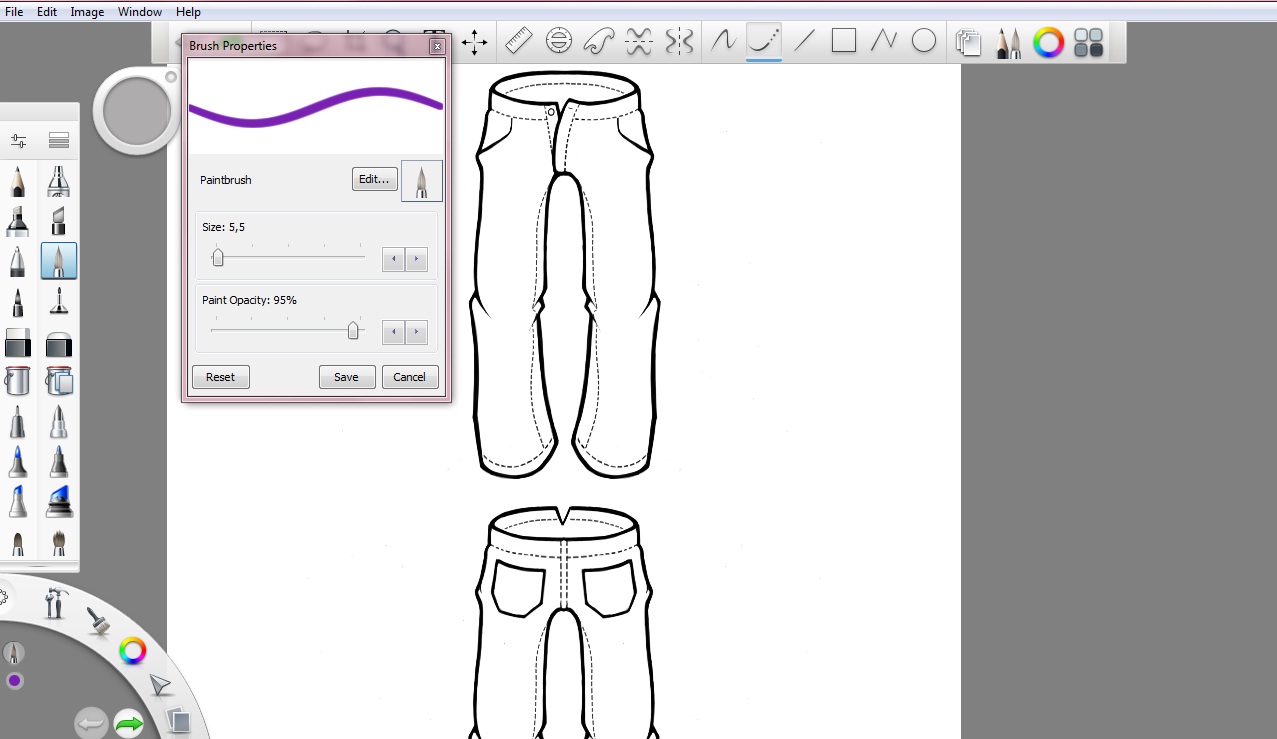Screen dimensions: 1277x739
Task: Select the Pencil brush in palette
Action: click(x=17, y=181)
